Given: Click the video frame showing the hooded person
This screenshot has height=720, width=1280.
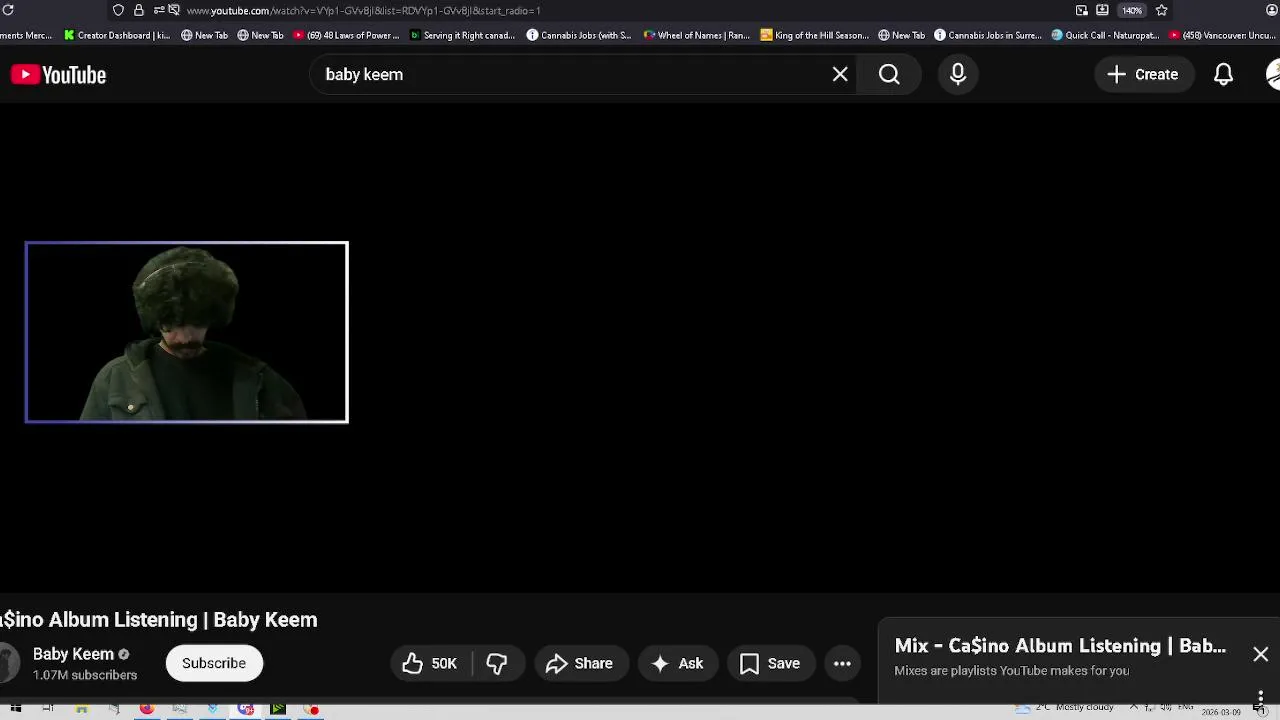Looking at the screenshot, I should click(x=187, y=332).
